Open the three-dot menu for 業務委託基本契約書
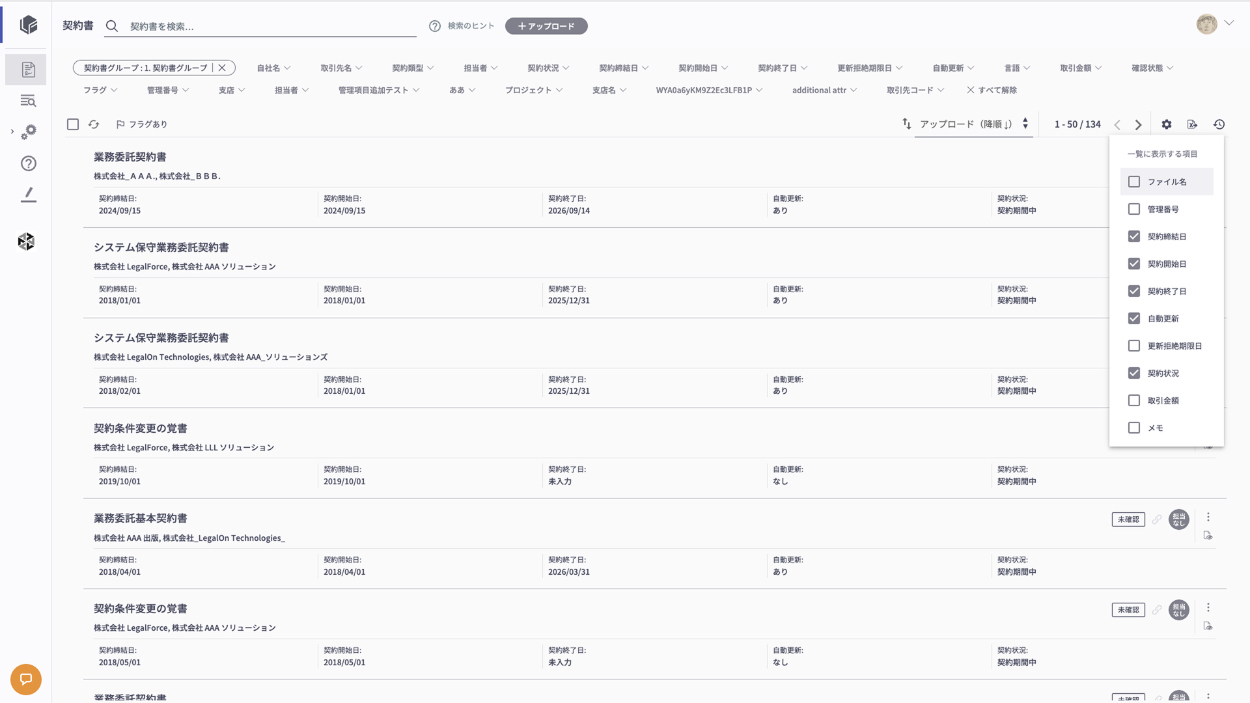Image resolution: width=1250 pixels, height=703 pixels. (x=1208, y=518)
